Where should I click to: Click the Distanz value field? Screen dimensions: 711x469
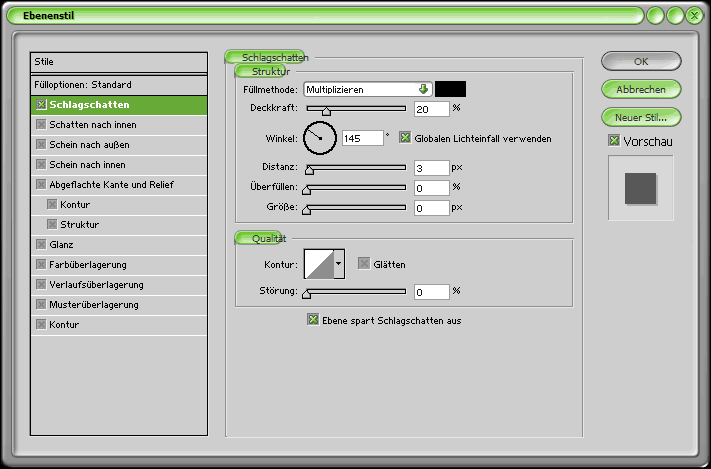(432, 168)
